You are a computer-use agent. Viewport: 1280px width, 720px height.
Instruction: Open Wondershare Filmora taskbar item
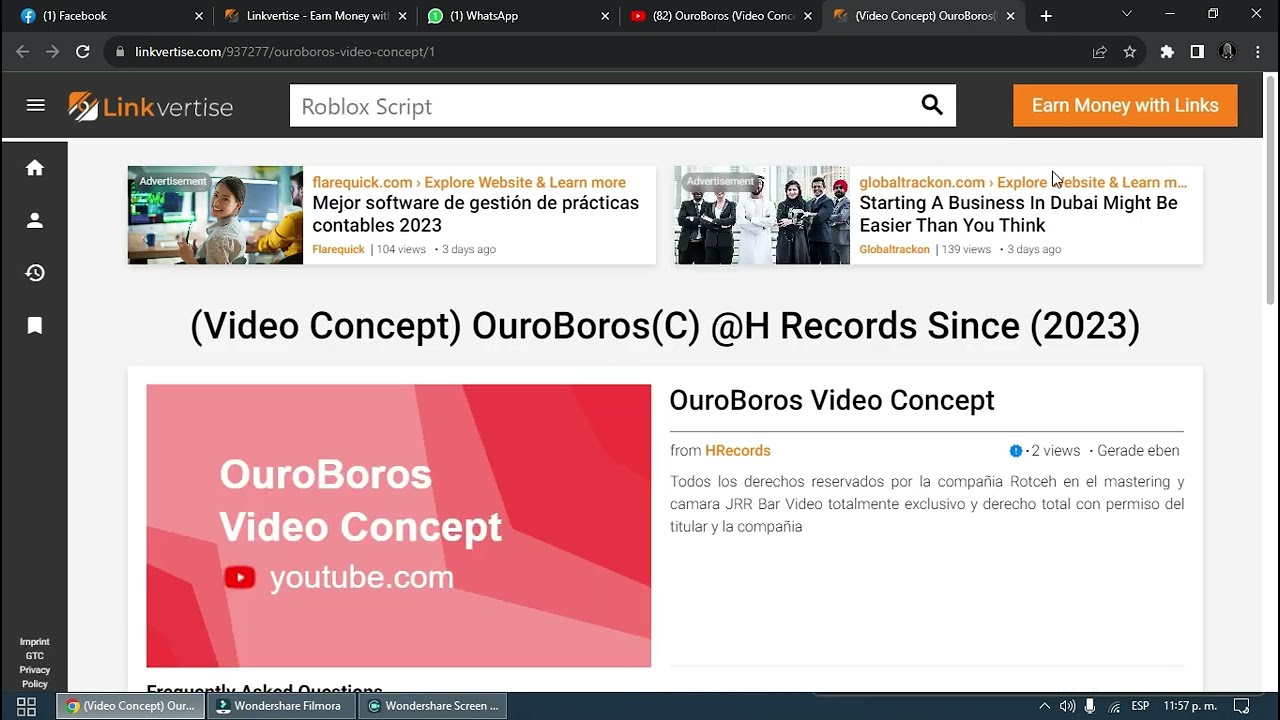click(281, 706)
